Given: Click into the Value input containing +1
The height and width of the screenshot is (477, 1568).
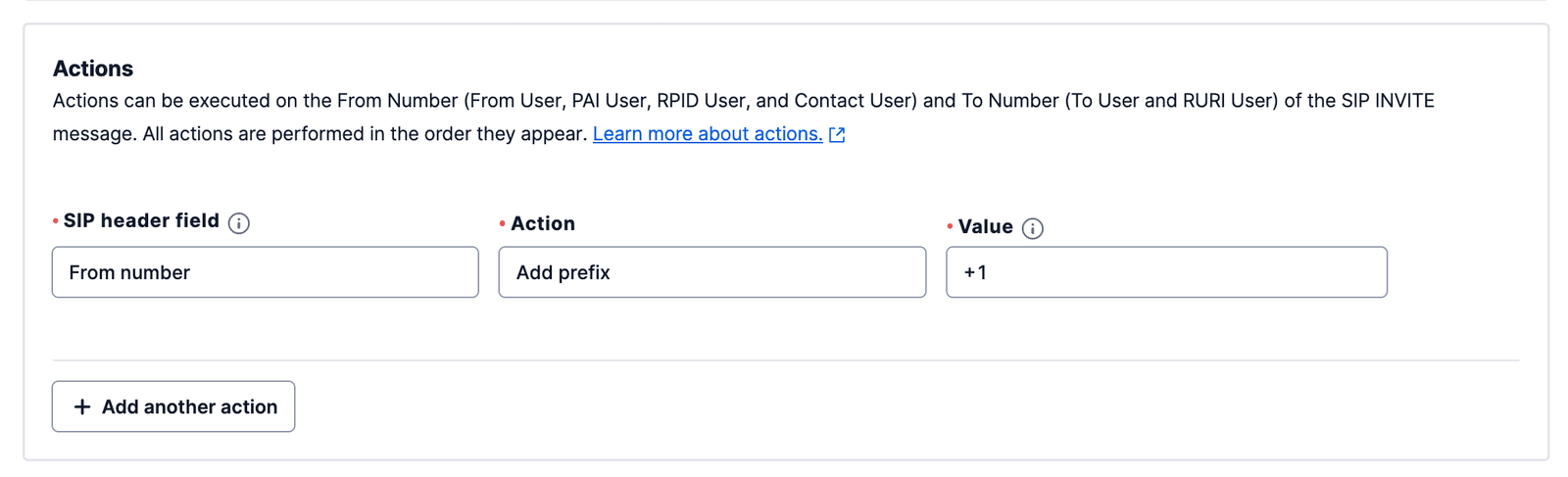Looking at the screenshot, I should click(1166, 272).
